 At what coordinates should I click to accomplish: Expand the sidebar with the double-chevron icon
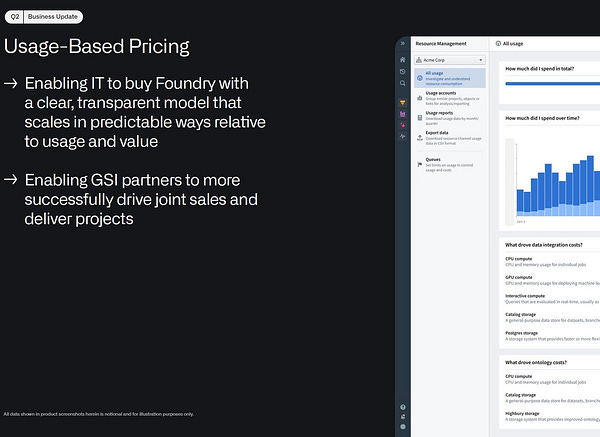[x=403, y=43]
